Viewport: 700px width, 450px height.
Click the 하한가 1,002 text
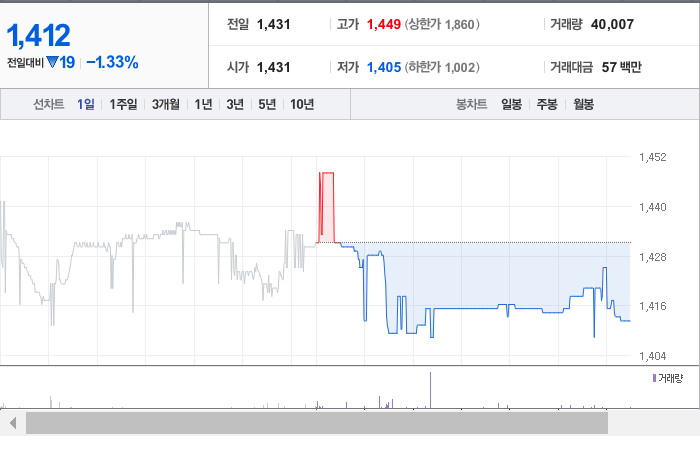pos(442,67)
